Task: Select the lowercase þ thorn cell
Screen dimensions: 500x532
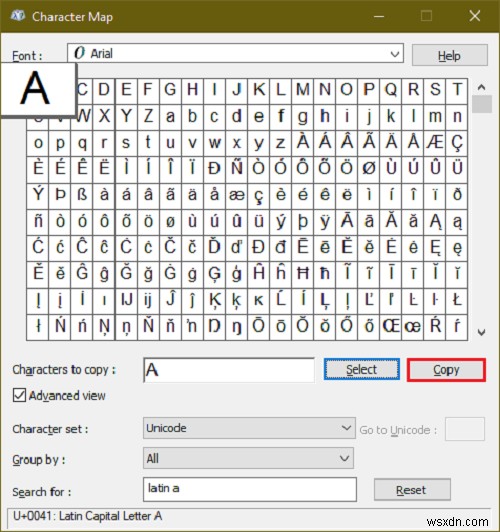Action: pos(303,222)
